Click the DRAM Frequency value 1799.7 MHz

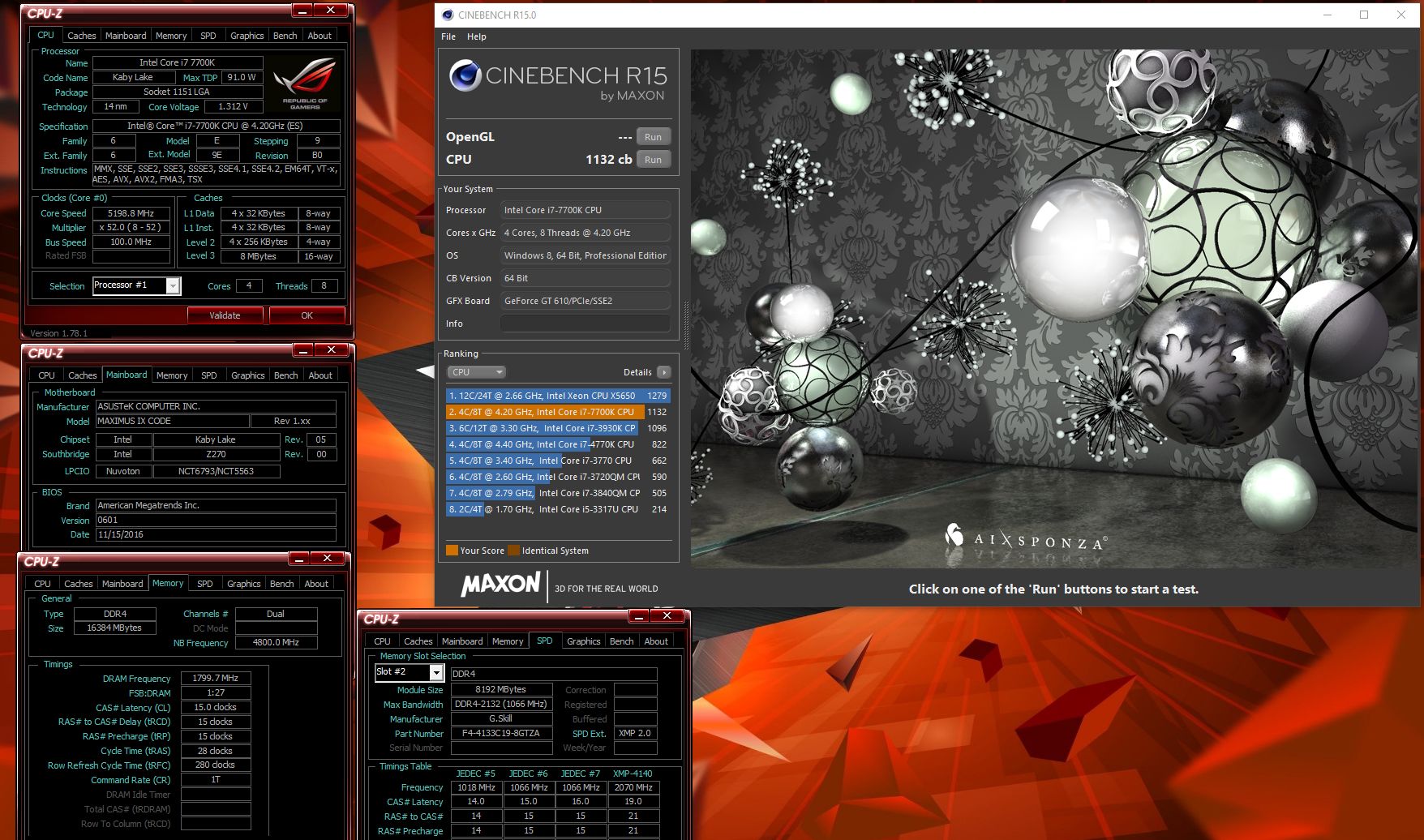pos(215,678)
